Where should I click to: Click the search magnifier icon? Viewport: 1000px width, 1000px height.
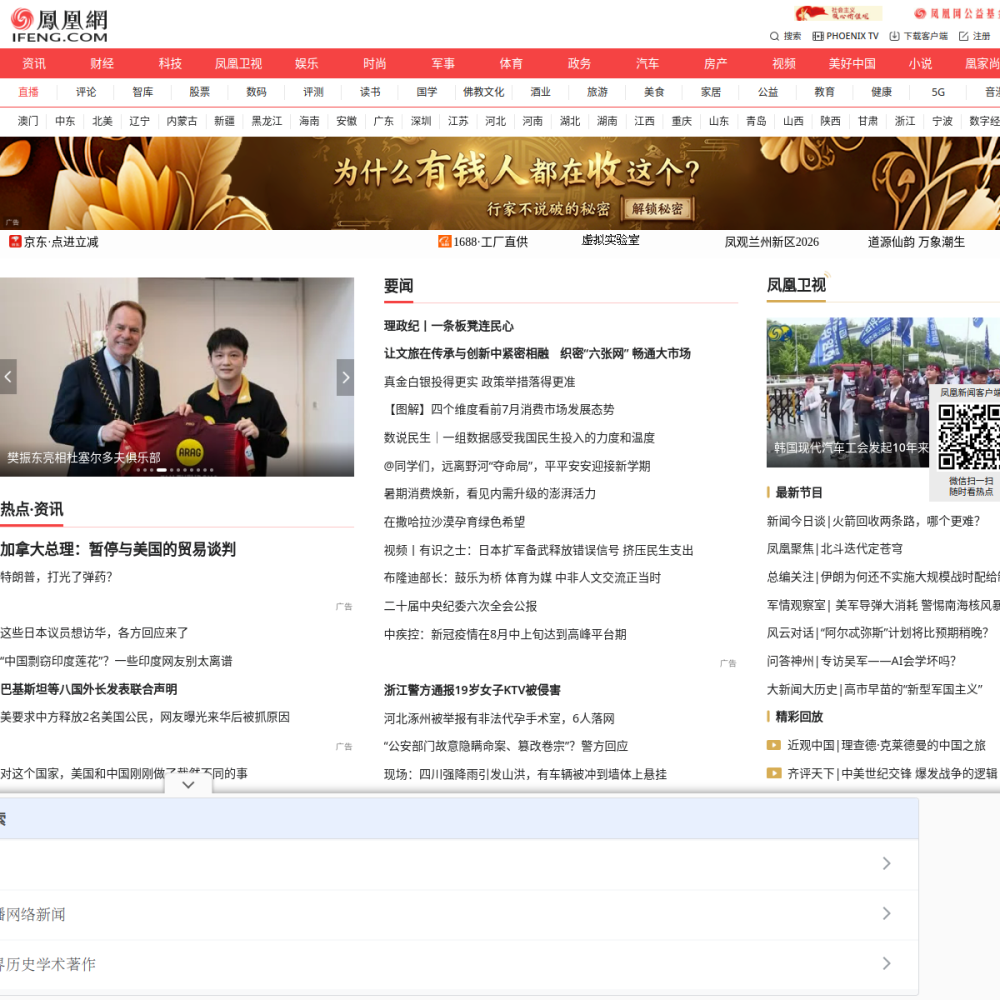click(774, 36)
